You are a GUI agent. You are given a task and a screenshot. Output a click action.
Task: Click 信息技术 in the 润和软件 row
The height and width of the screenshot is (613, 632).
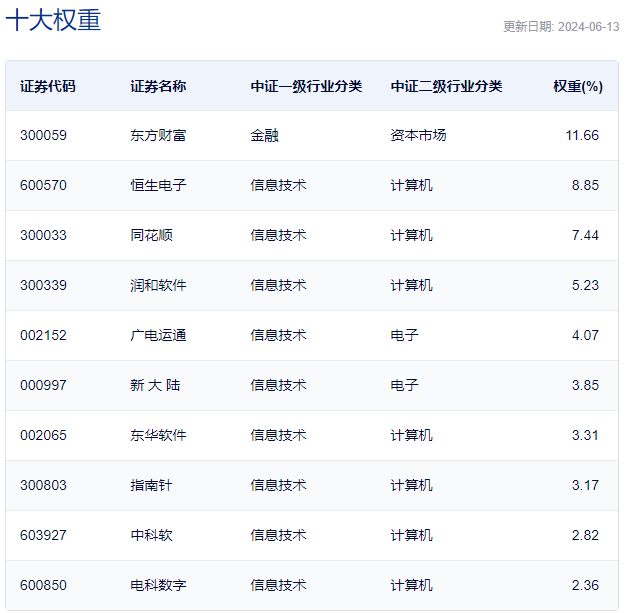pos(278,285)
